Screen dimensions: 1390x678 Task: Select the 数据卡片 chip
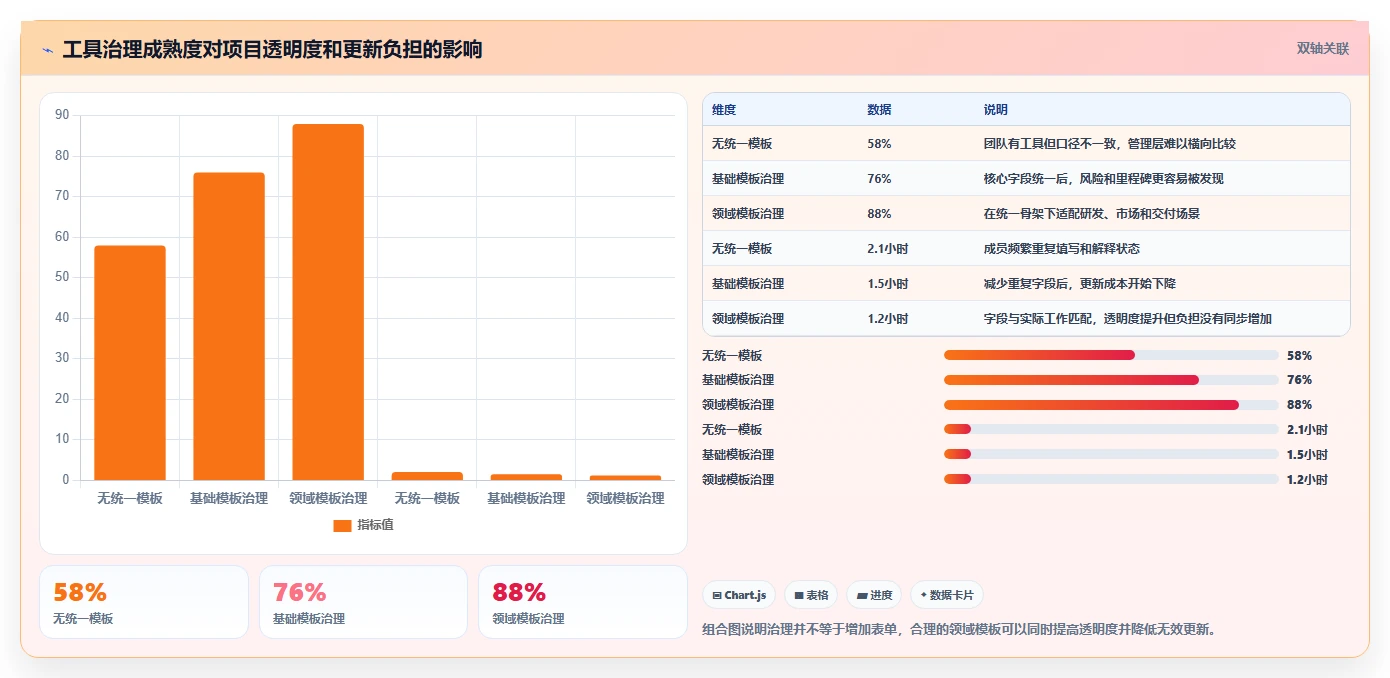pyautogui.click(x=947, y=595)
